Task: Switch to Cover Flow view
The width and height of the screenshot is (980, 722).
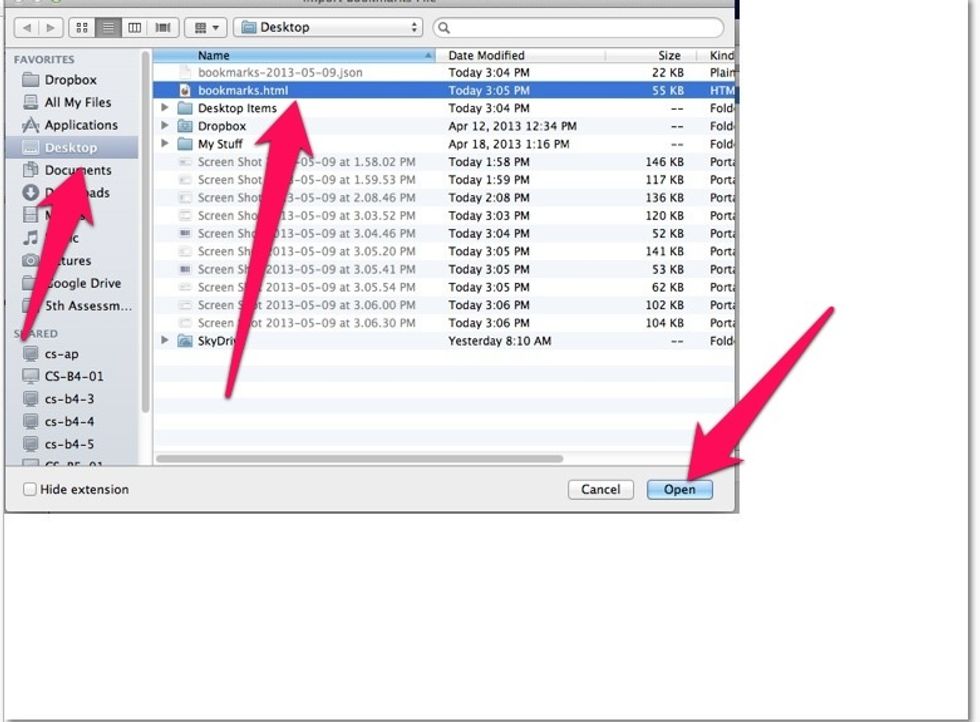Action: pos(162,27)
